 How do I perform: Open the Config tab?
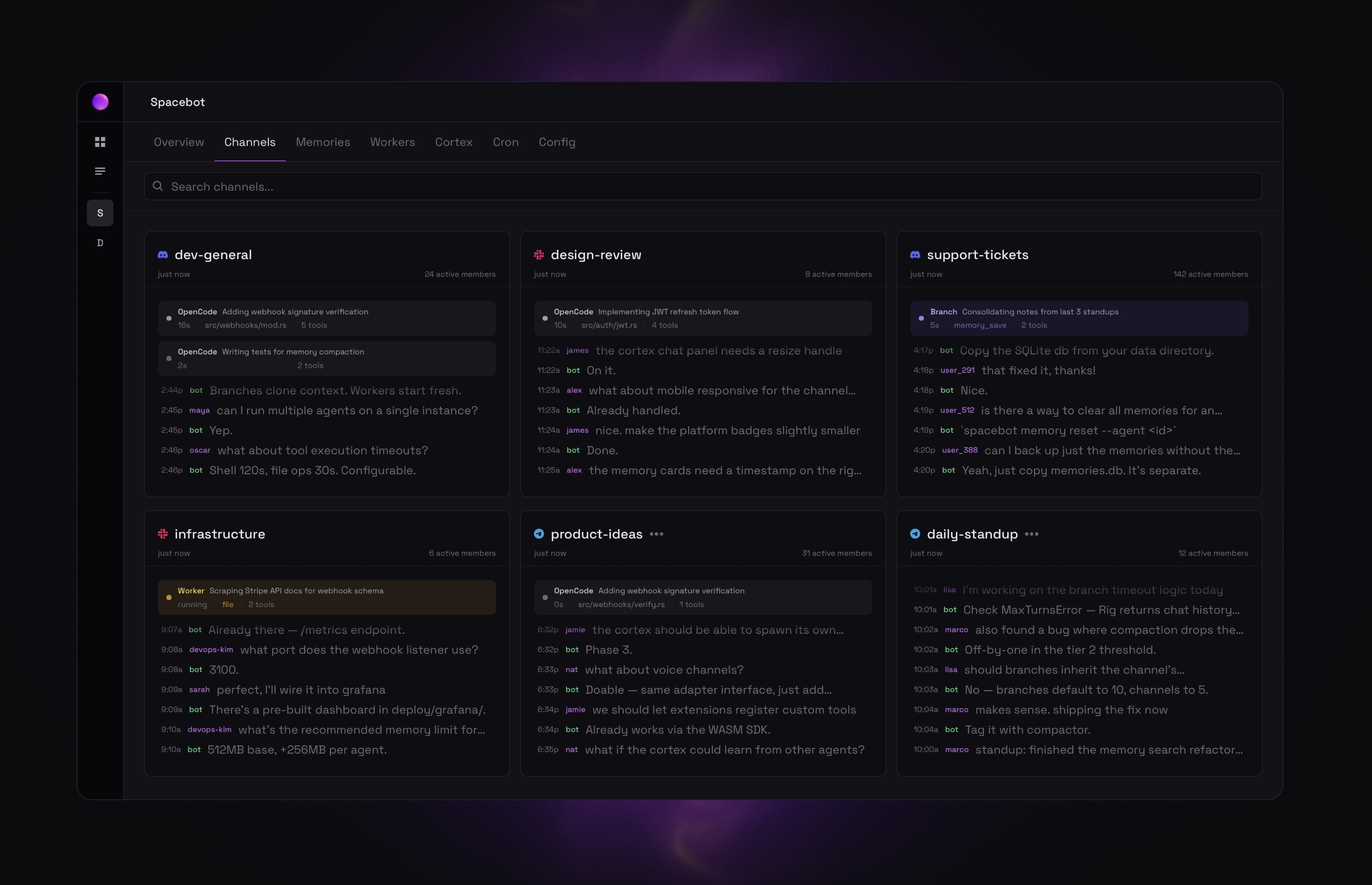coord(556,142)
